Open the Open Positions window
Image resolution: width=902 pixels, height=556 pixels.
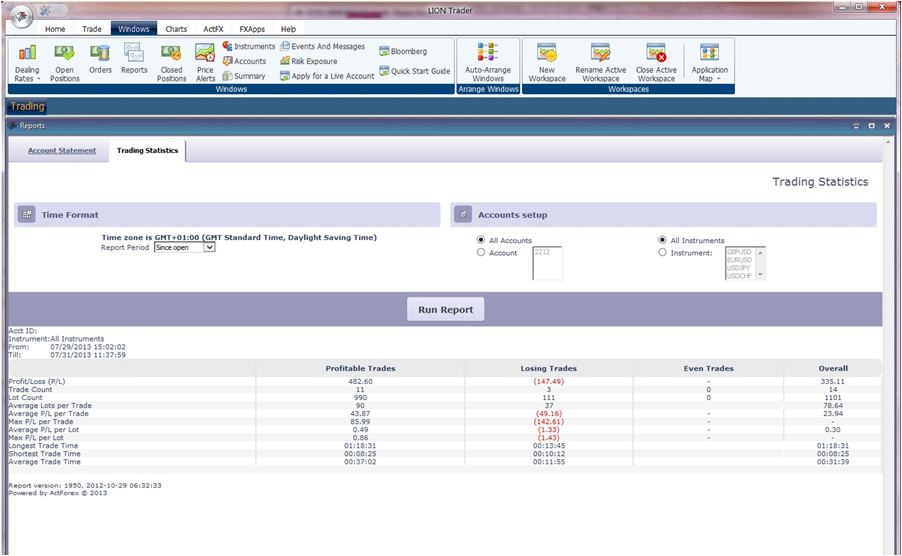(x=64, y=63)
